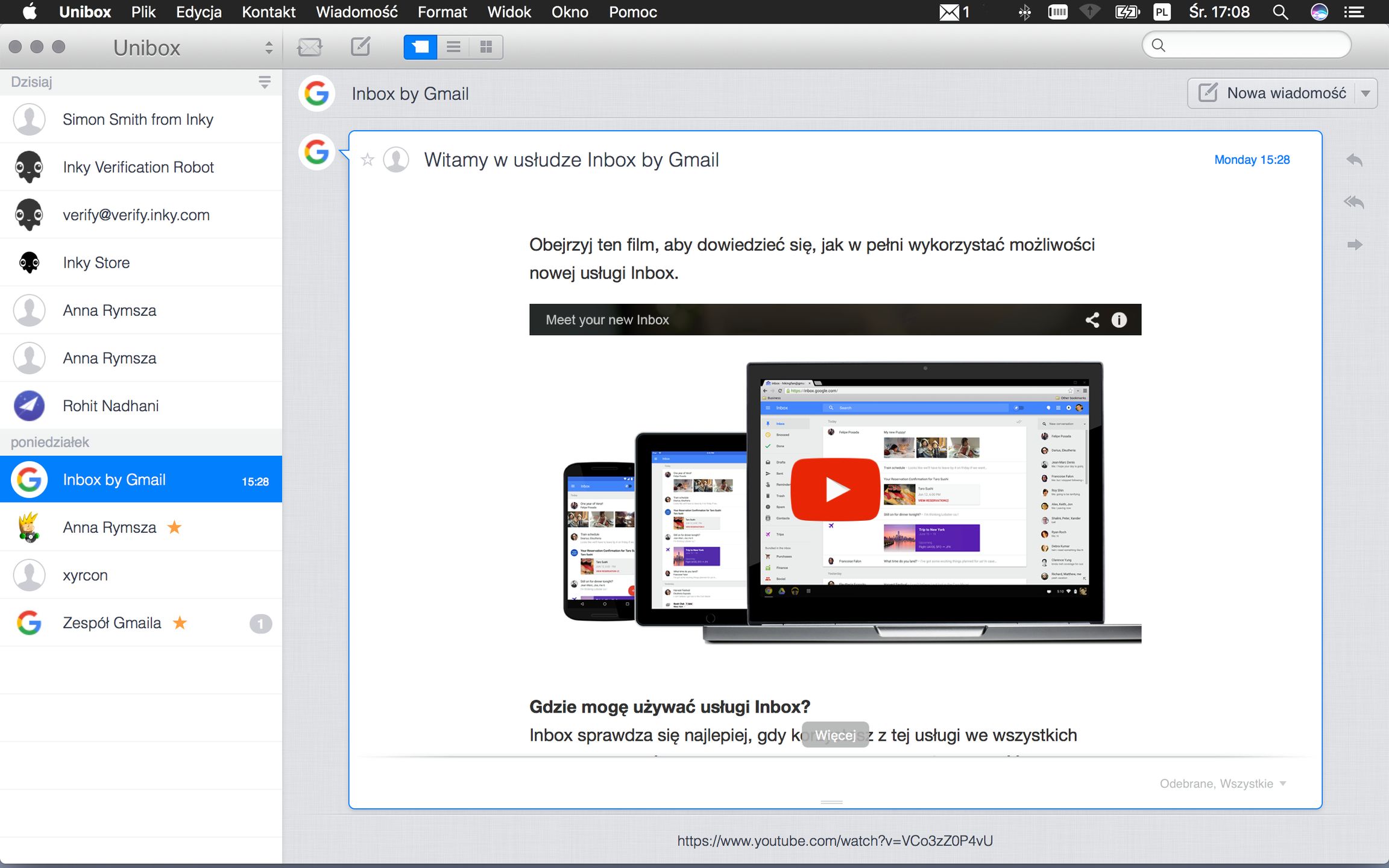
Task: Toggle star on the Witamy message
Action: click(367, 160)
